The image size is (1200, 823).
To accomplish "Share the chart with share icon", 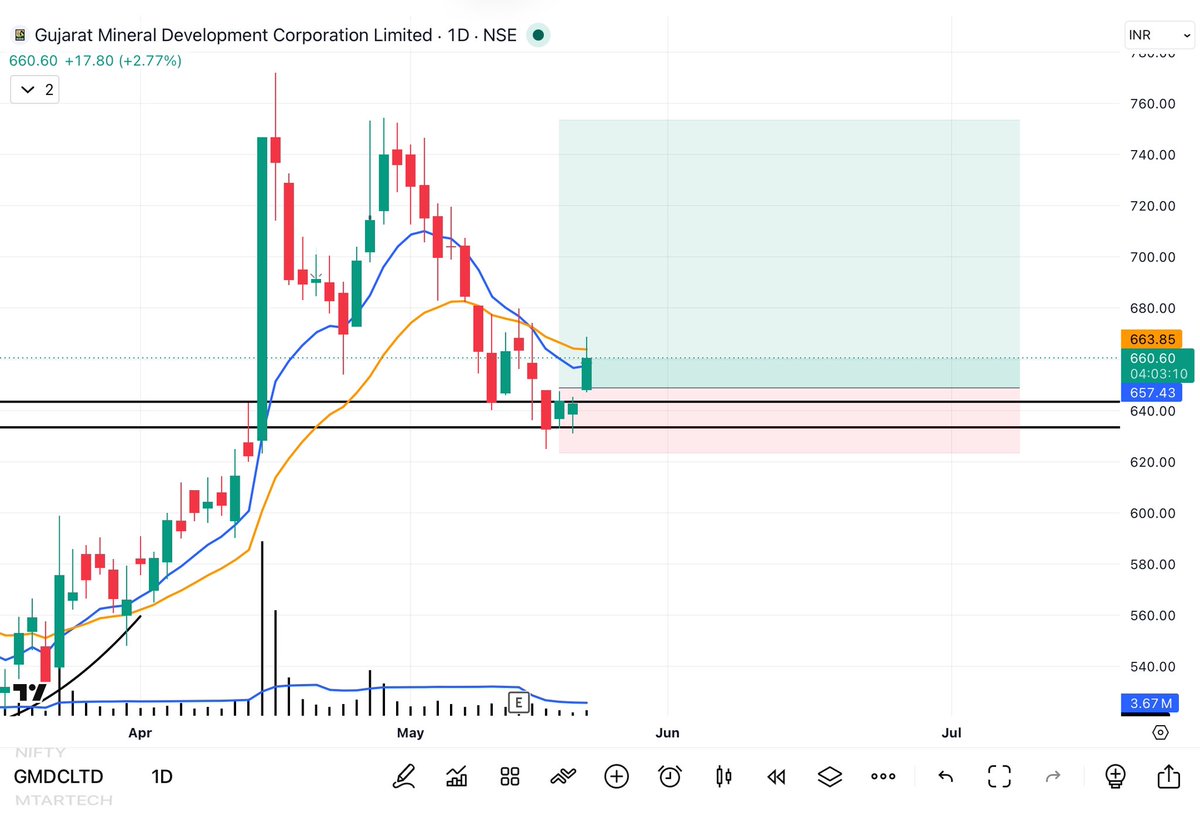I will [x=1168, y=776].
